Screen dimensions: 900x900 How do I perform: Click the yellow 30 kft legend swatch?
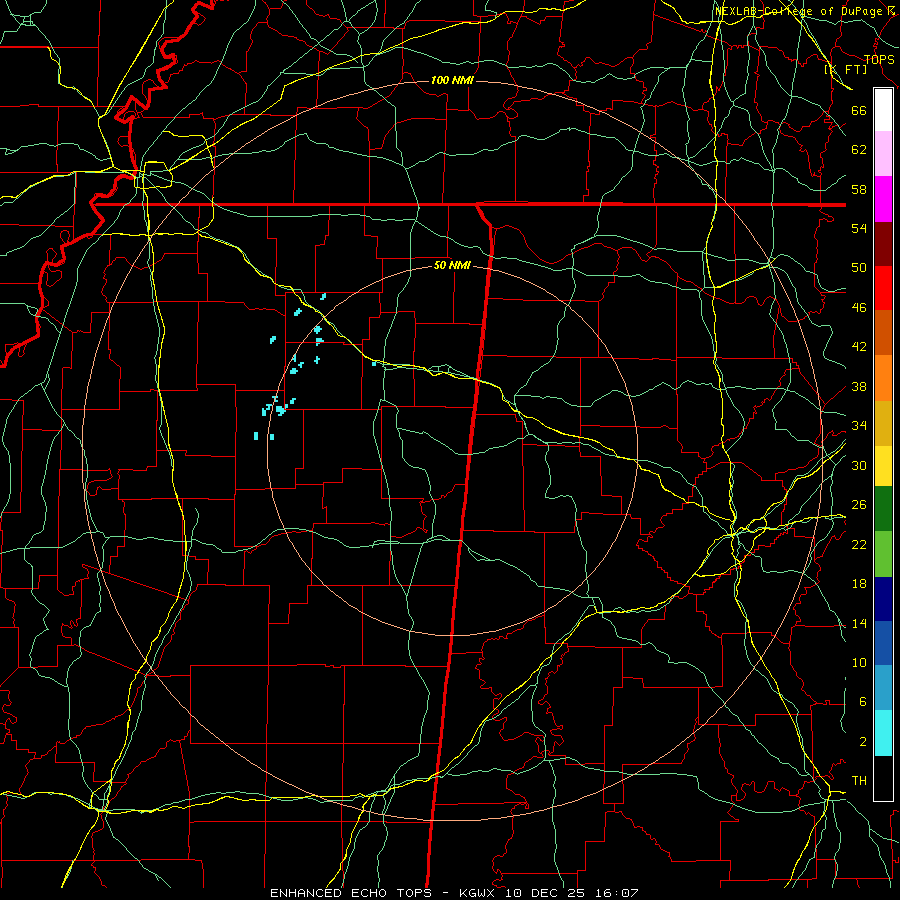coord(883,466)
